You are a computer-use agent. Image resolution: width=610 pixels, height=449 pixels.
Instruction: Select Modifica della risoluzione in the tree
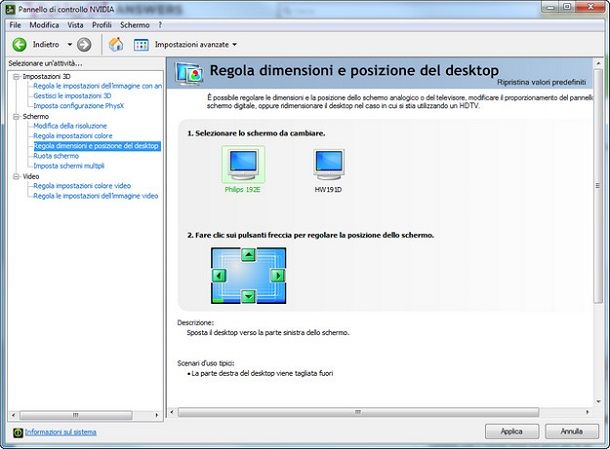click(70, 126)
